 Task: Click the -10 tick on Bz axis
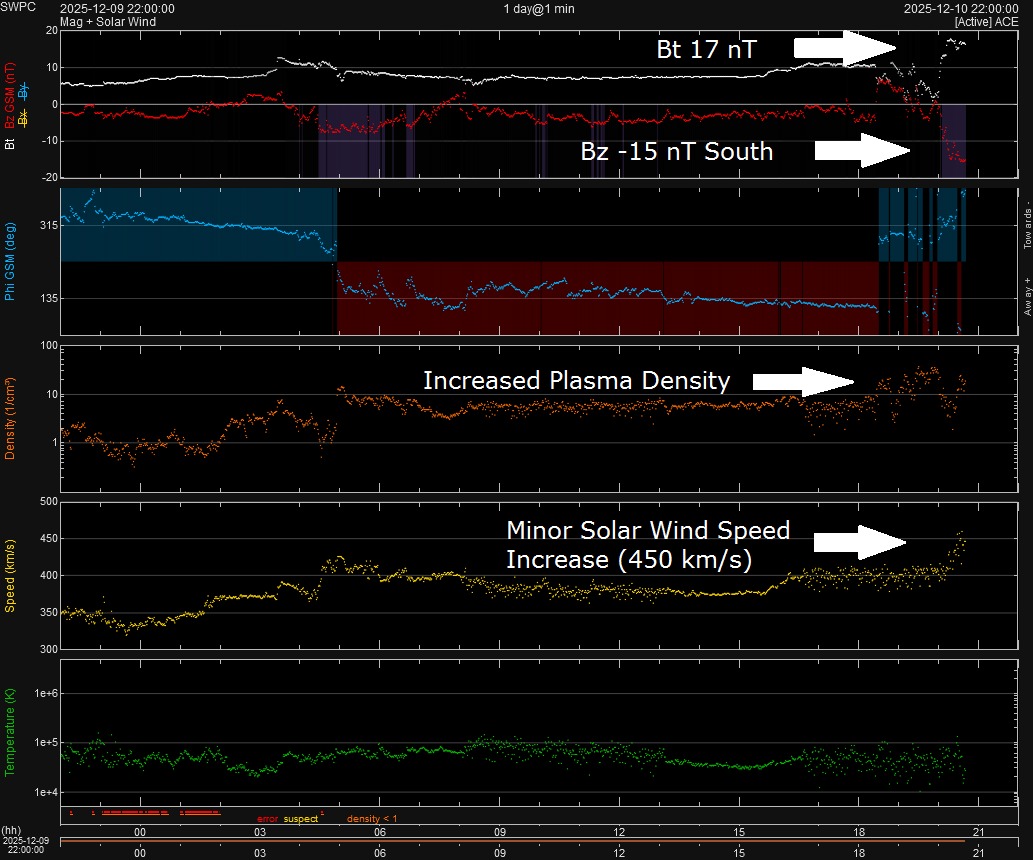point(50,141)
